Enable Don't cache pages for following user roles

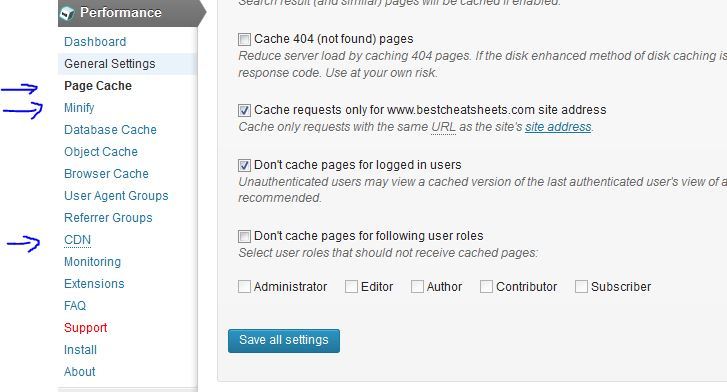click(244, 236)
